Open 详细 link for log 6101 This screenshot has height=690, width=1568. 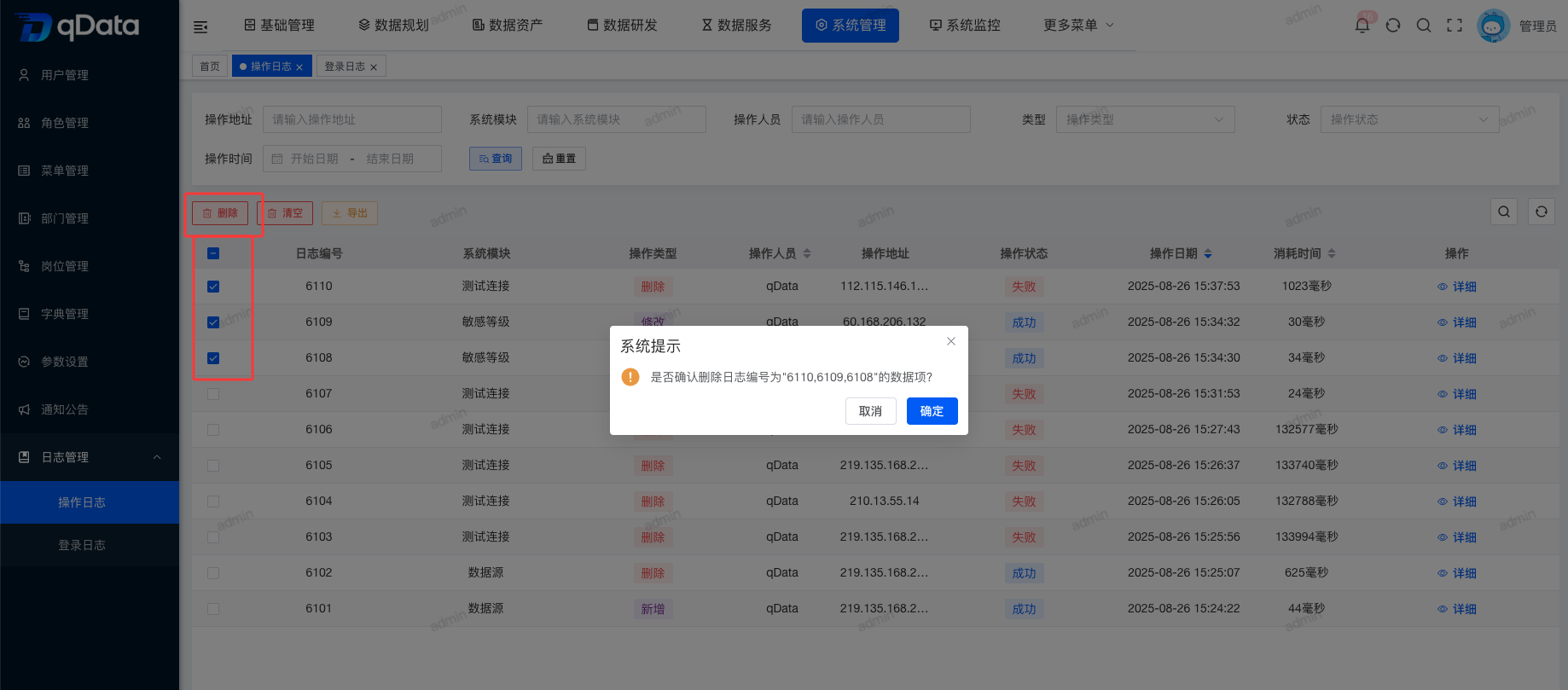pos(1457,609)
